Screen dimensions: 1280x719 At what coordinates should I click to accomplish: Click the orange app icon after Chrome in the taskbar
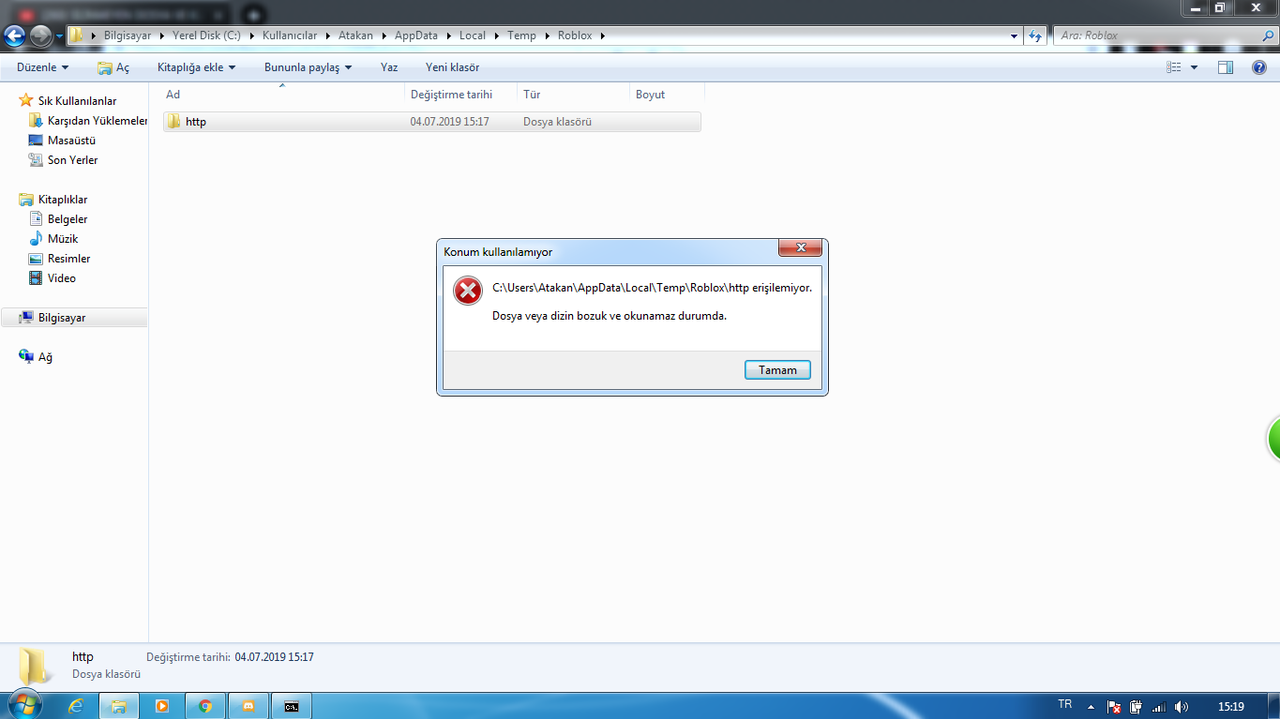(x=248, y=706)
